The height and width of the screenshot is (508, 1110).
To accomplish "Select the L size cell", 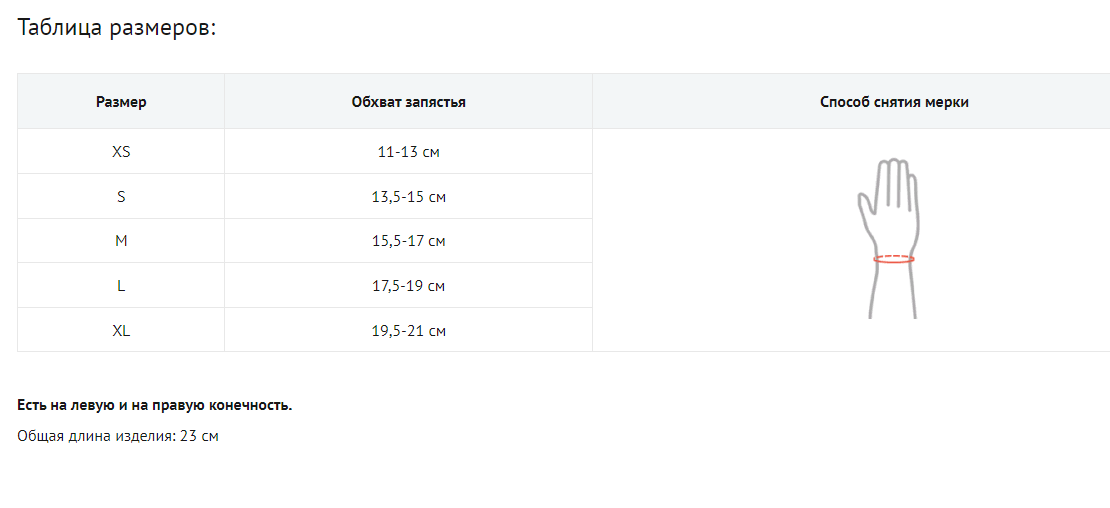I will pyautogui.click(x=121, y=286).
